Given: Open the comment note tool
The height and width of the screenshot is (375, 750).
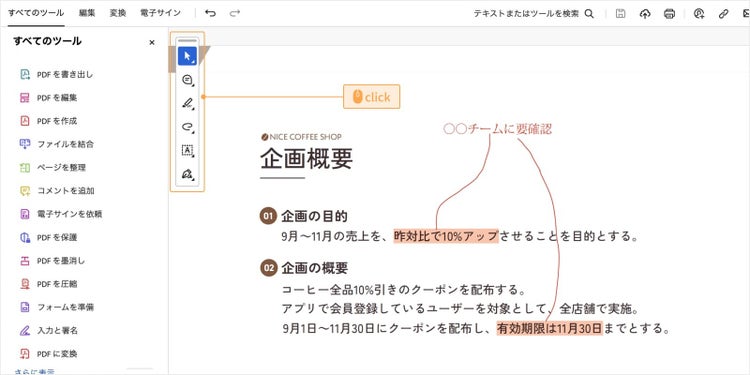Looking at the screenshot, I should coord(188,80).
